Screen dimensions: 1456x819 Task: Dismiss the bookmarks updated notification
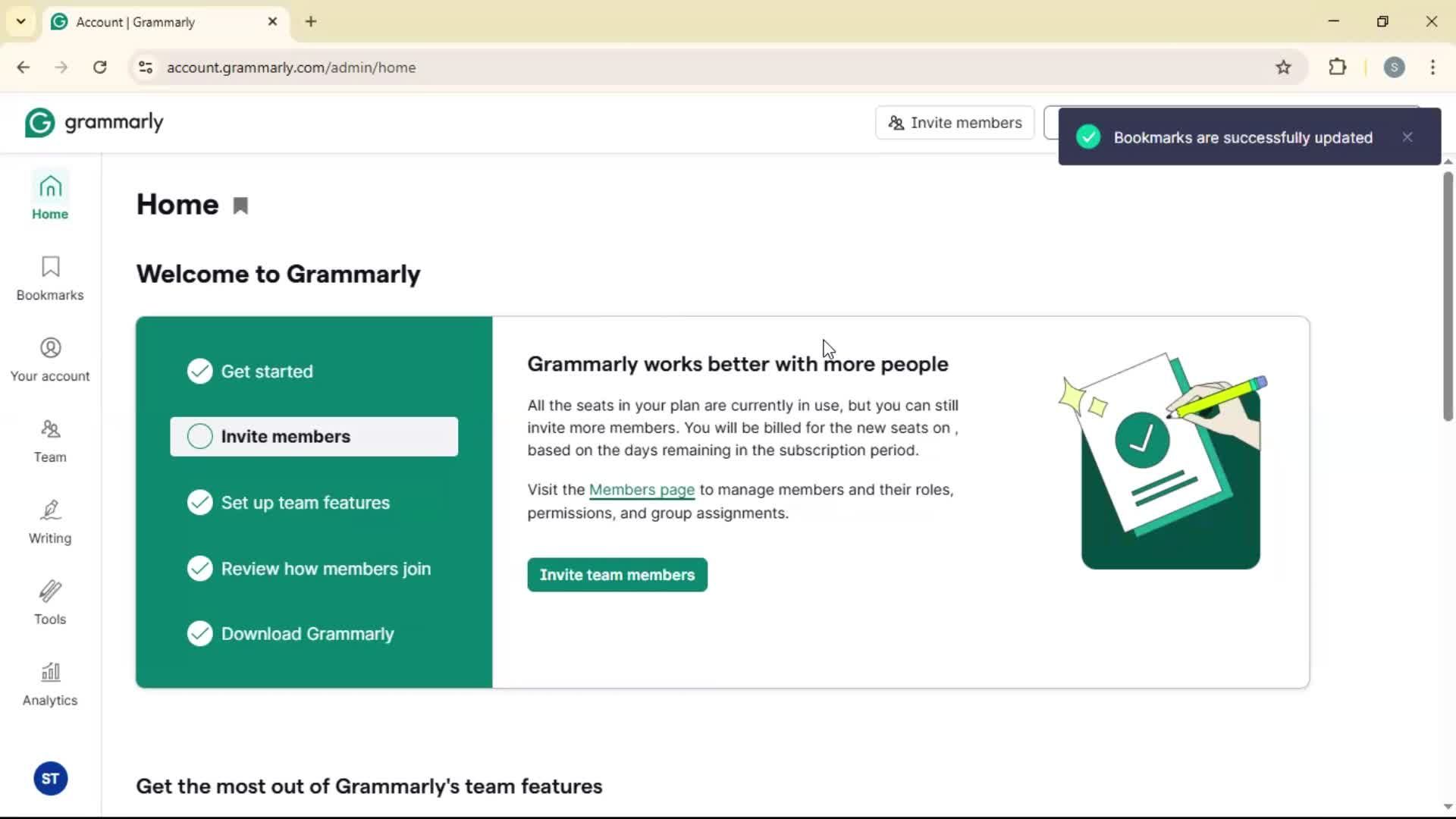(x=1407, y=137)
